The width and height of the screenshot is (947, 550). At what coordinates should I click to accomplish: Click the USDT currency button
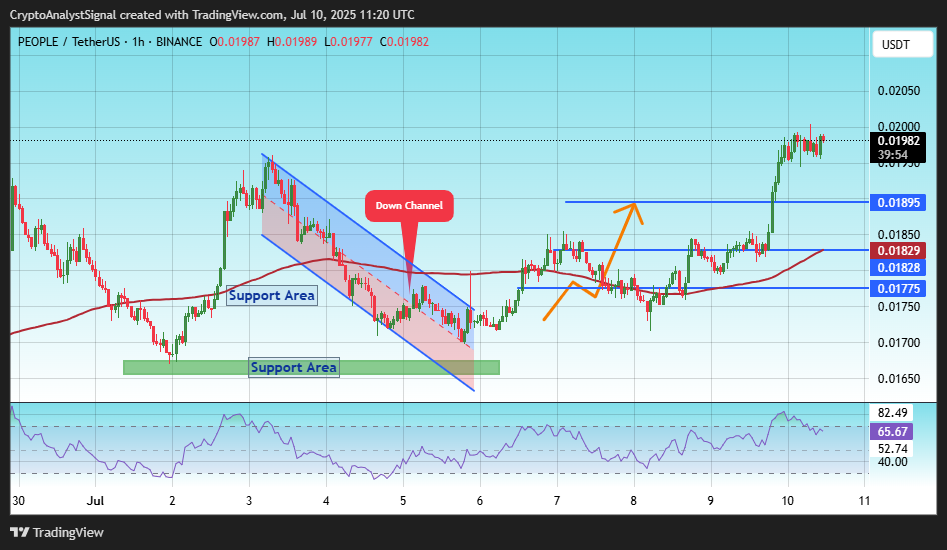(902, 45)
